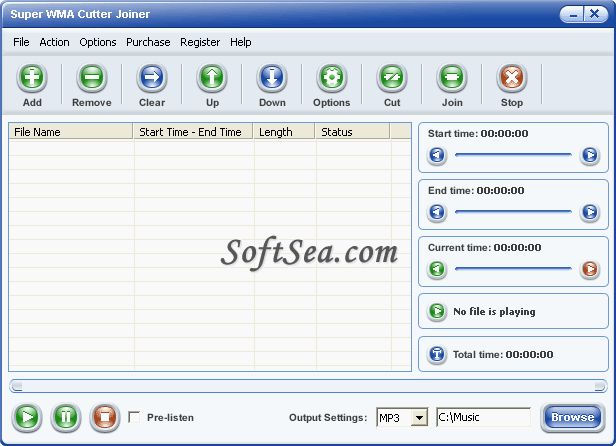Click the green Add file icon
This screenshot has width=616, height=446.
pos(32,77)
